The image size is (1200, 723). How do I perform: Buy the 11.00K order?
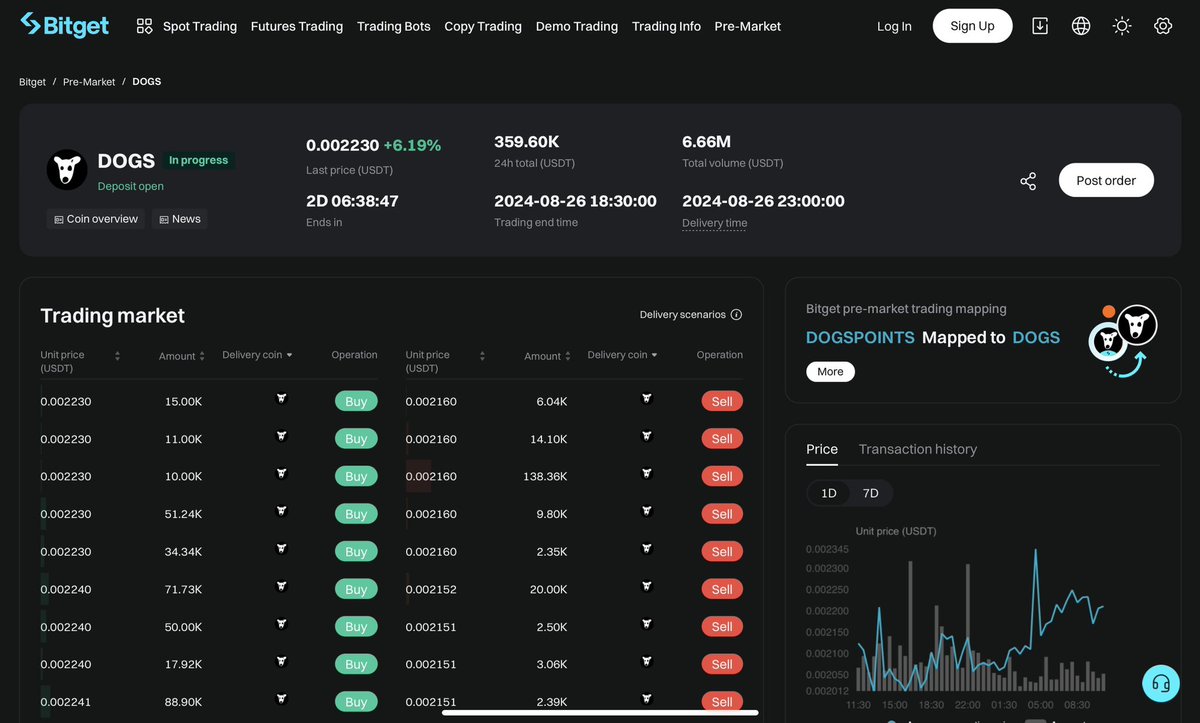356,439
